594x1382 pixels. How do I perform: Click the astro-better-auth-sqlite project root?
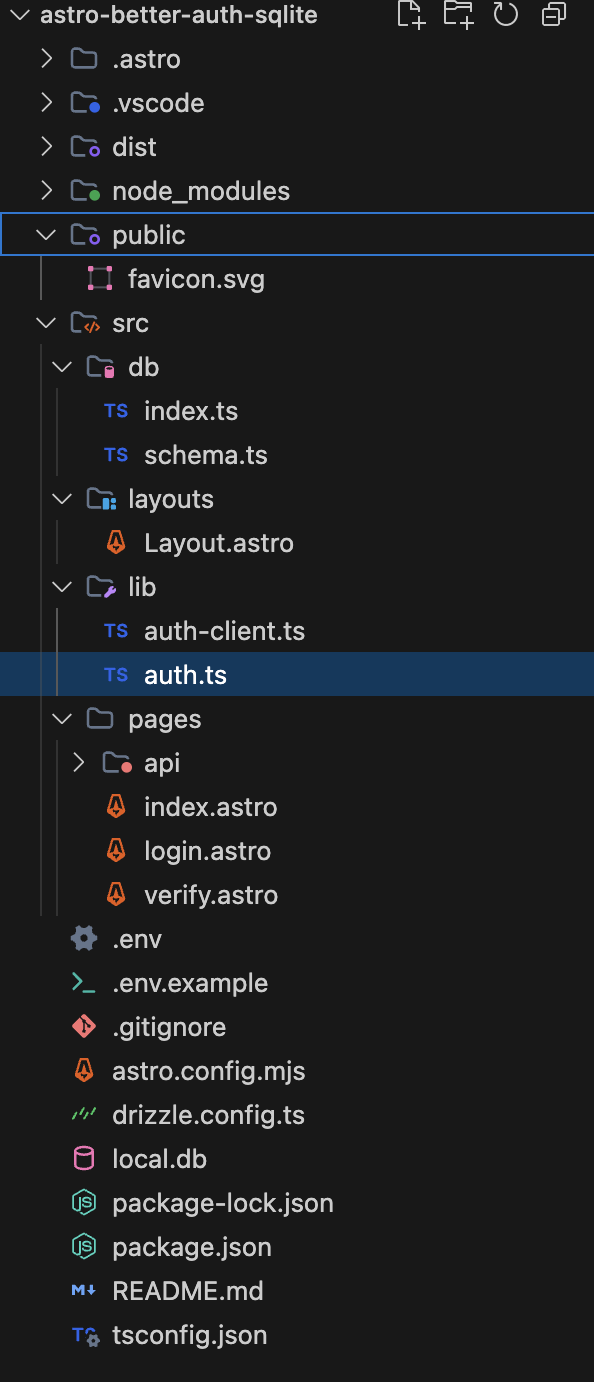[x=176, y=15]
